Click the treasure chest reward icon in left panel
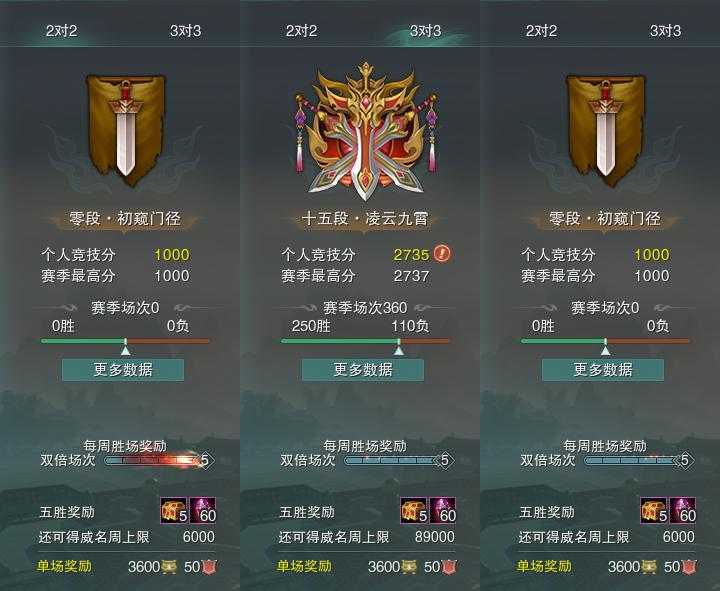The height and width of the screenshot is (591, 720). 174,510
